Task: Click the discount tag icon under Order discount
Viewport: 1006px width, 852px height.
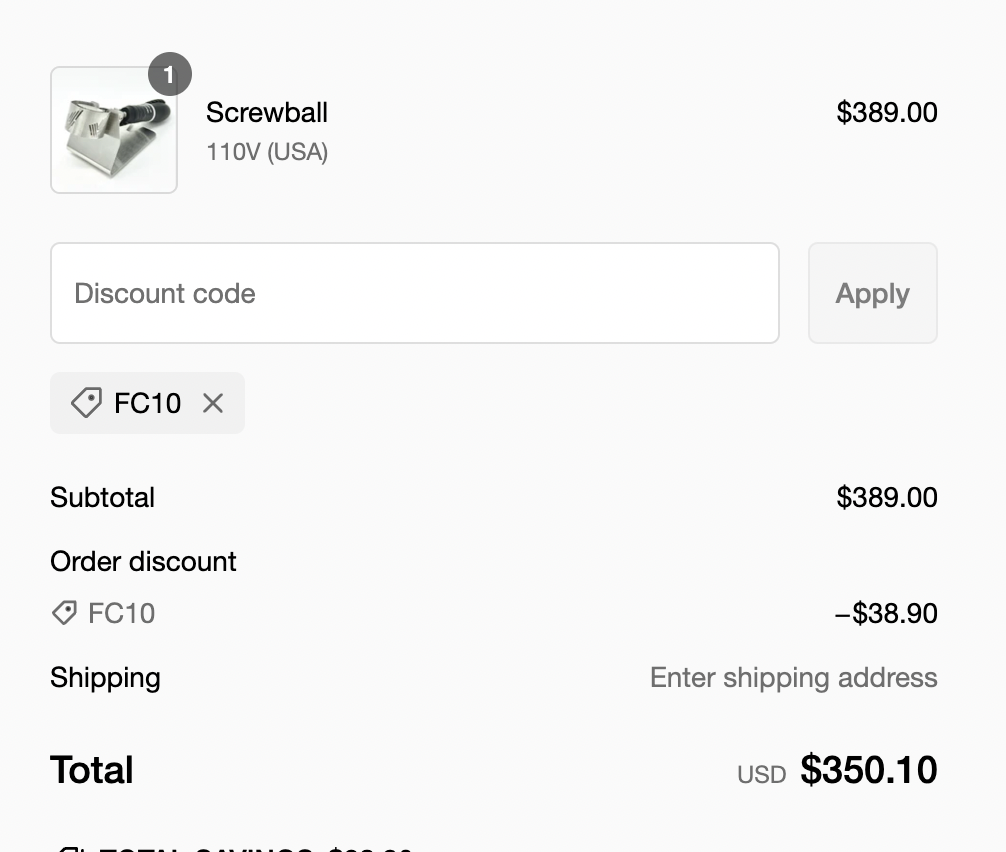Action: [x=64, y=613]
